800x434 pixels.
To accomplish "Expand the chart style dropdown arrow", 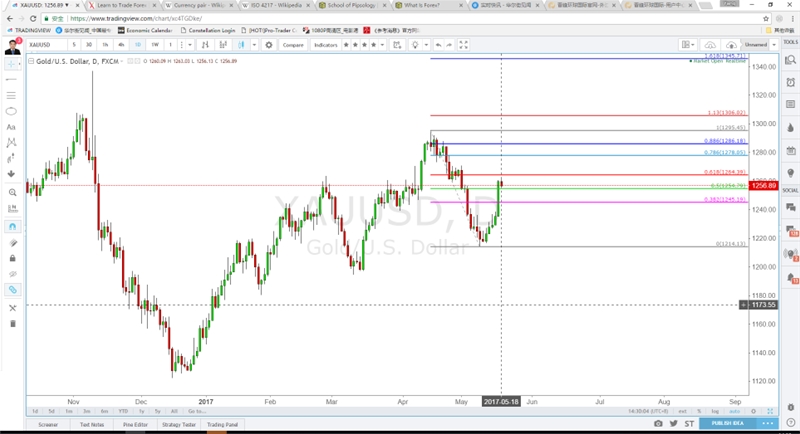I will (254, 45).
